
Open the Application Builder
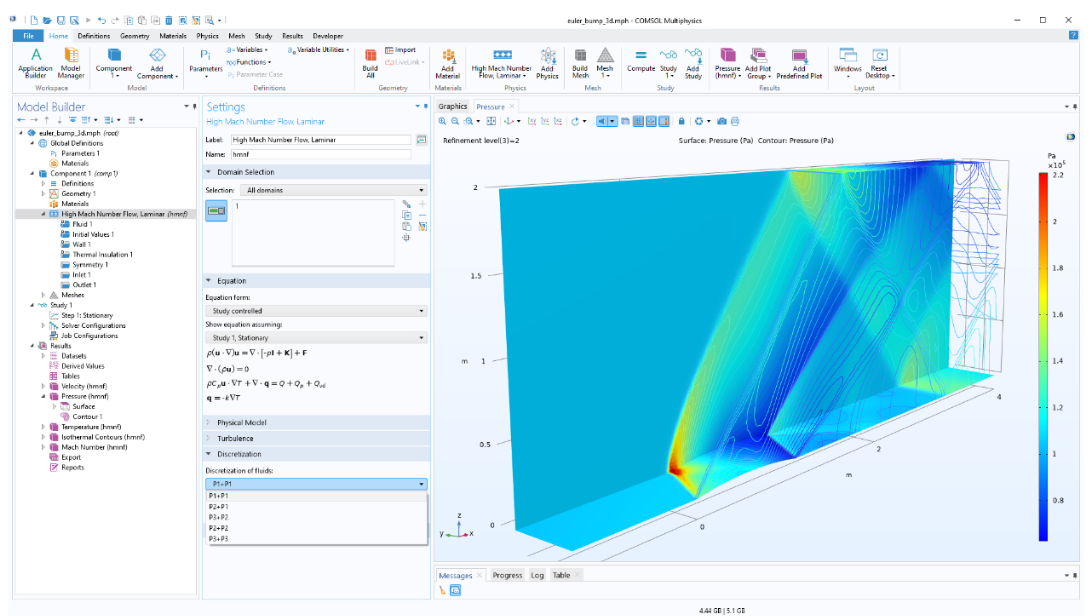(x=36, y=63)
